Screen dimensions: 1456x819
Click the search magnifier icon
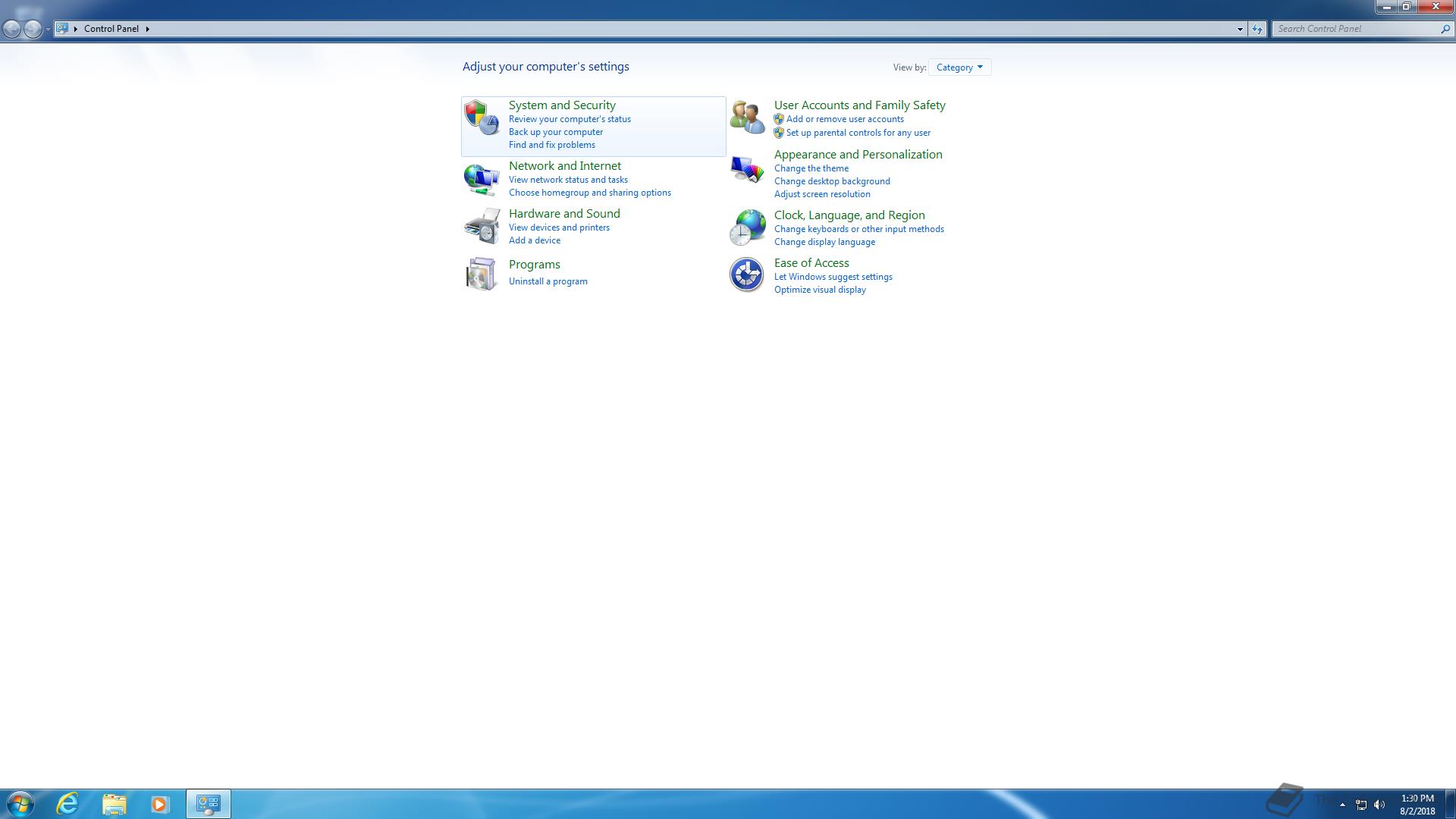[1445, 29]
